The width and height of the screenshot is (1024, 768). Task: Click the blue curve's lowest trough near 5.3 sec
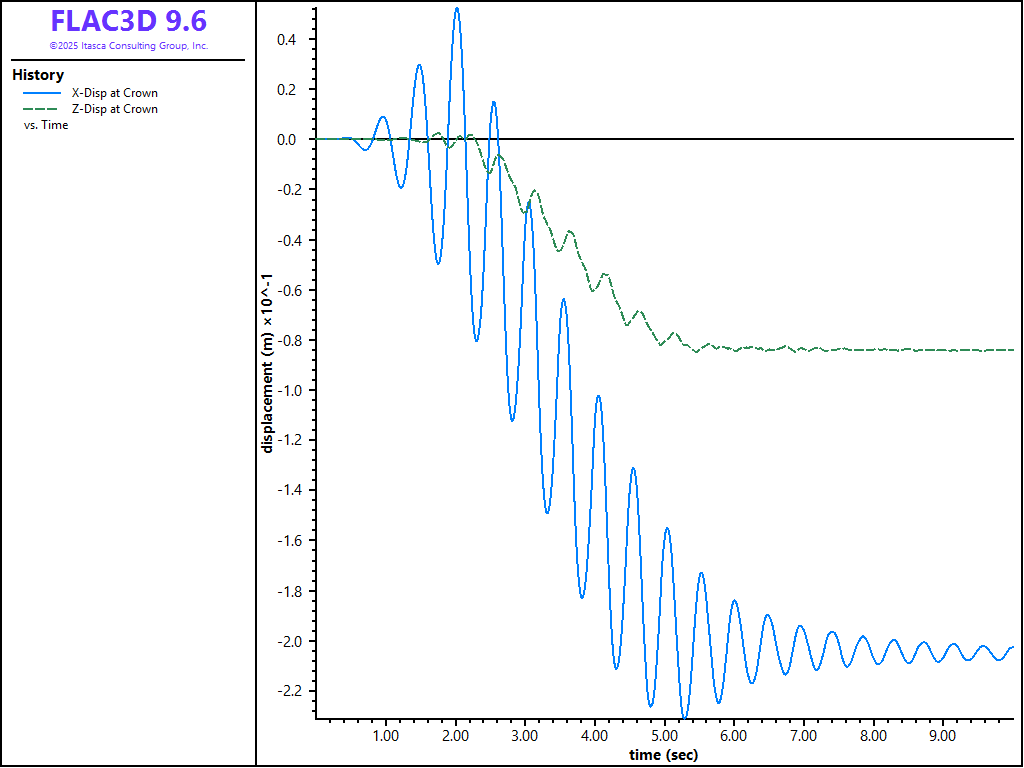(684, 716)
